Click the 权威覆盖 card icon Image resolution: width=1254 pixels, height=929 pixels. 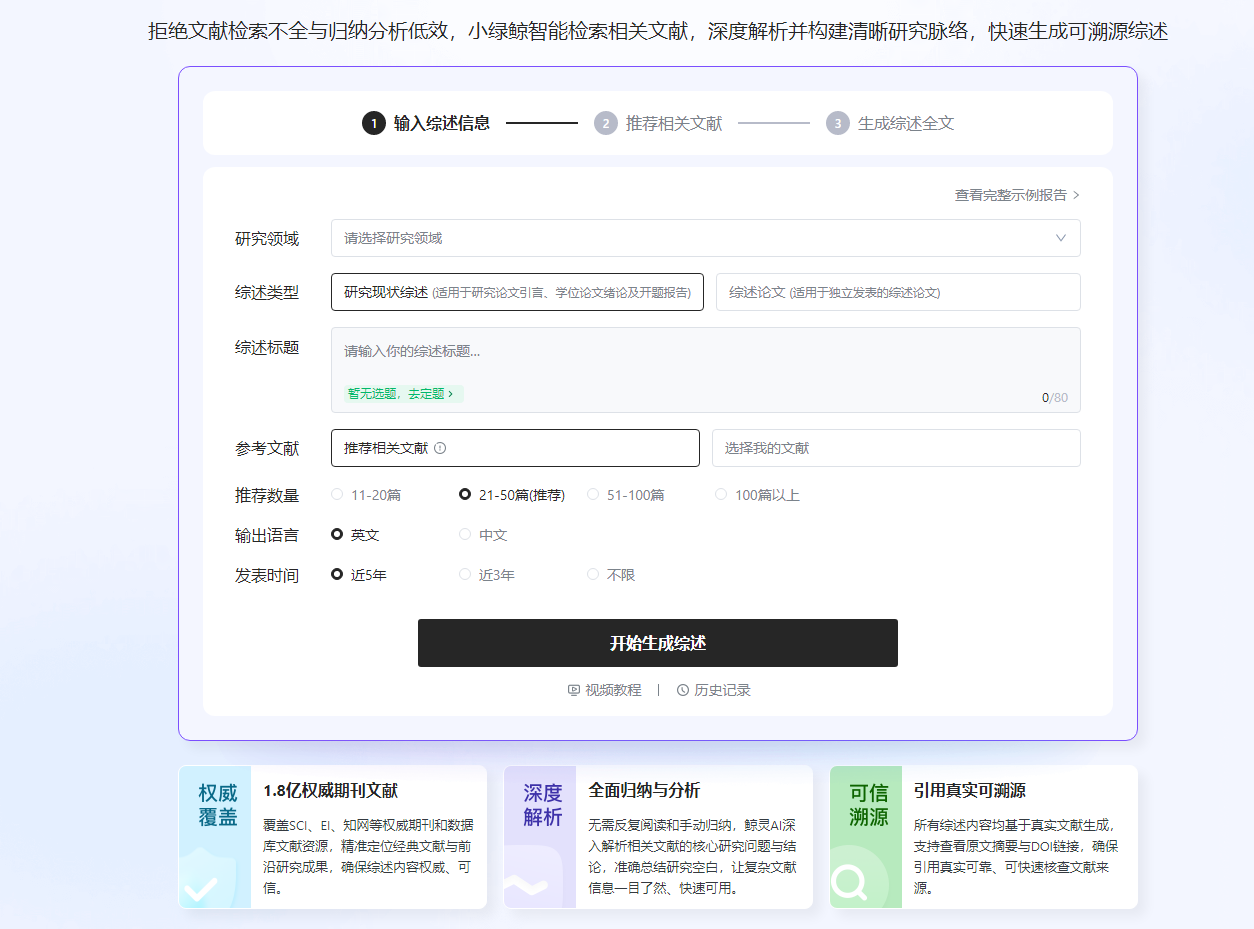pyautogui.click(x=215, y=837)
